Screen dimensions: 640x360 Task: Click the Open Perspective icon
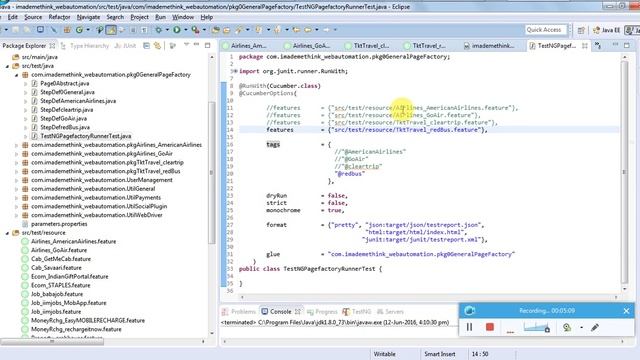click(x=581, y=30)
